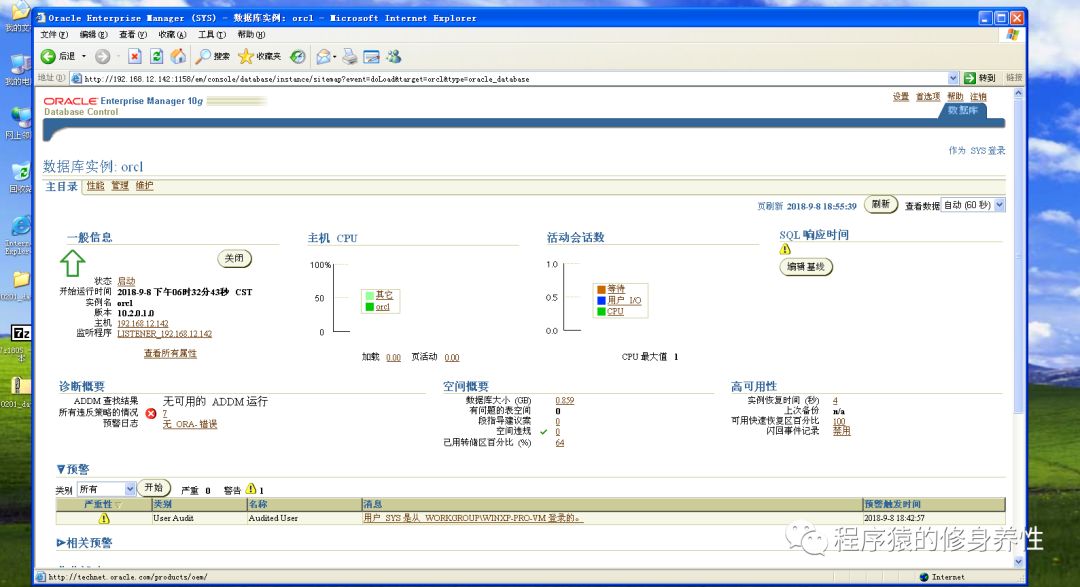This screenshot has width=1080, height=587.
Task: Switch to the 维护 tab
Action: [144, 186]
